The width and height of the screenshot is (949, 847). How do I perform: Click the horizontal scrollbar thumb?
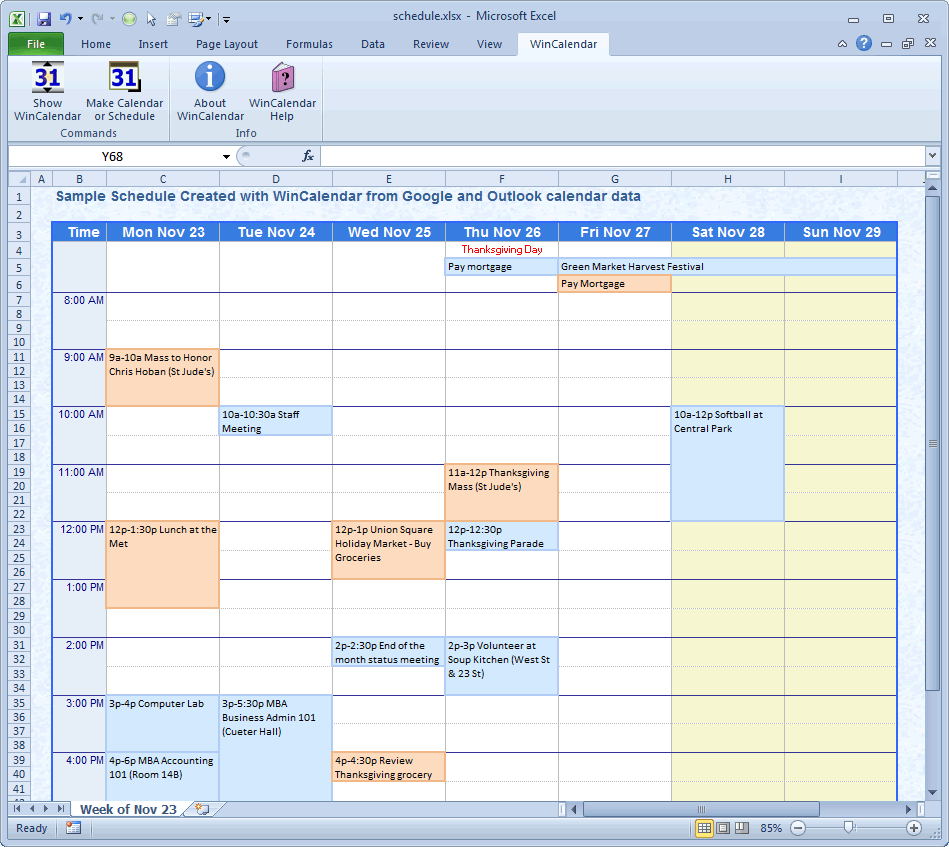(x=701, y=809)
